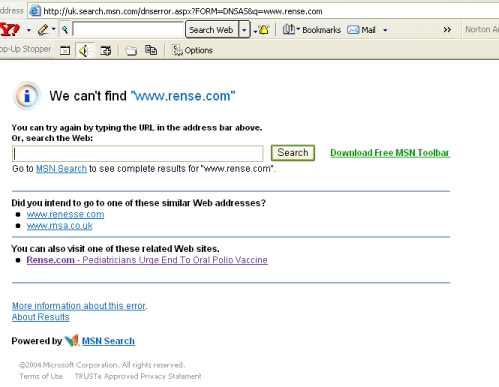Viewport: 499px width, 387px height.
Task: Open the Powered by MSN Search link
Action: [108, 341]
